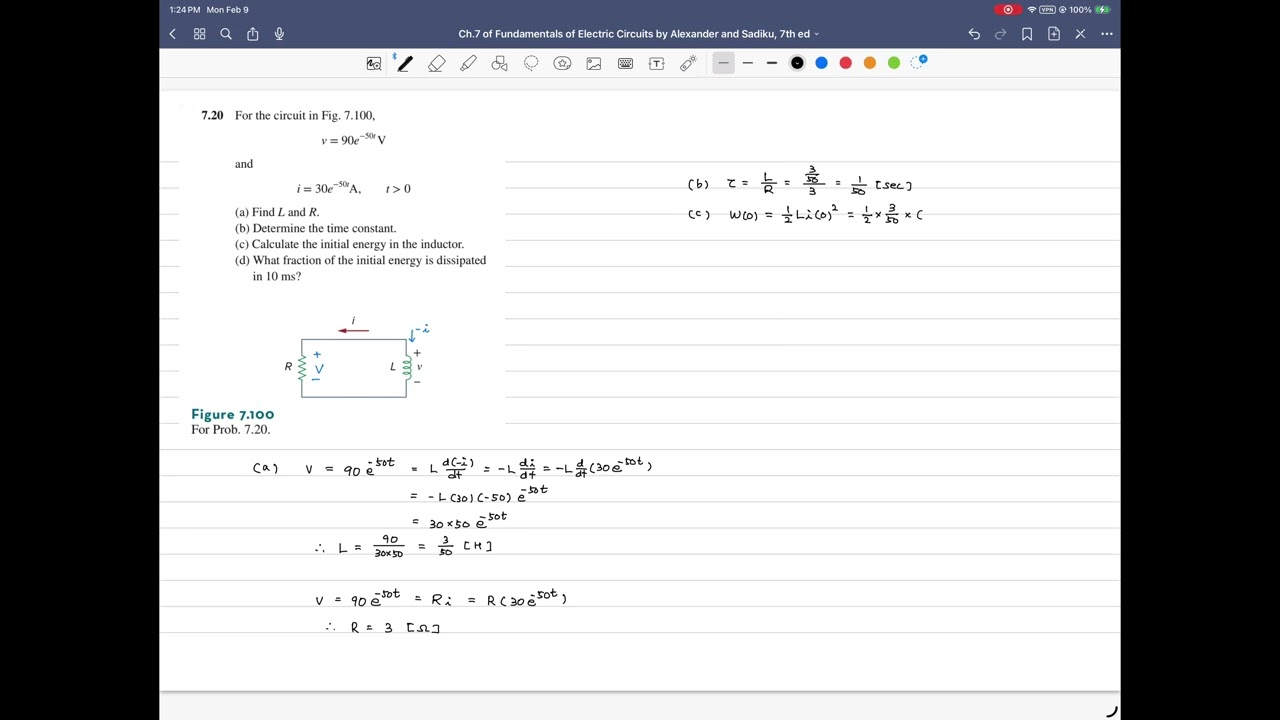The width and height of the screenshot is (1280, 720).
Task: Select the Lasso selection tool
Action: [531, 63]
